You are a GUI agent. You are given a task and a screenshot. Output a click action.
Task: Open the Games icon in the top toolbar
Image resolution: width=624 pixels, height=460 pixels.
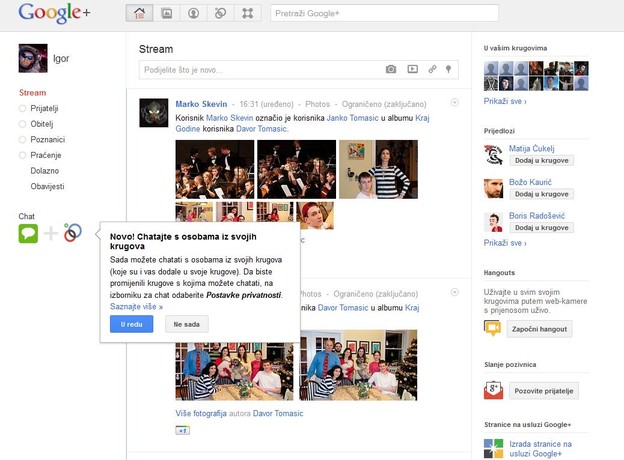tap(247, 14)
